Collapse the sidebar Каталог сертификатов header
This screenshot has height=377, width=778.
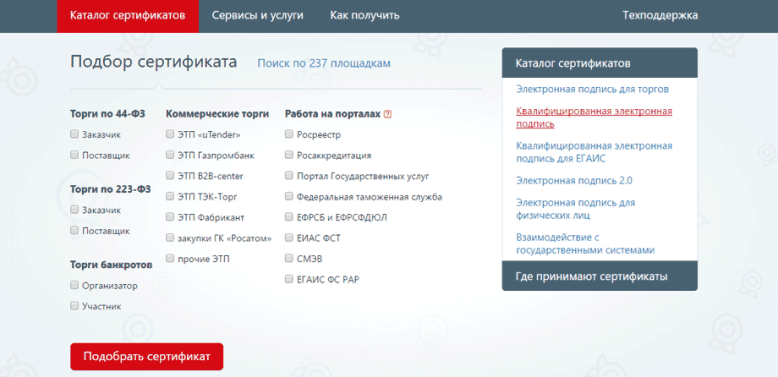600,63
